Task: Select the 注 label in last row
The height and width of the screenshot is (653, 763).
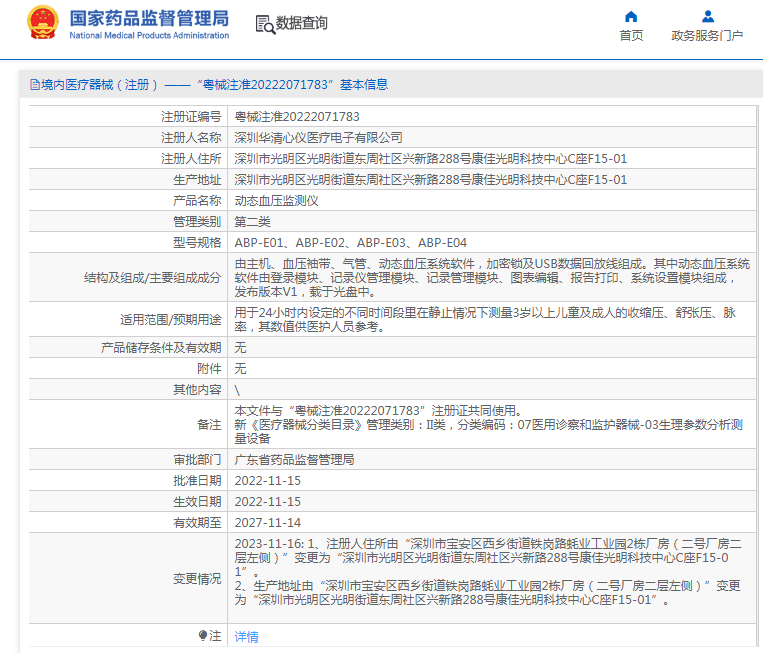Action: coord(215,635)
